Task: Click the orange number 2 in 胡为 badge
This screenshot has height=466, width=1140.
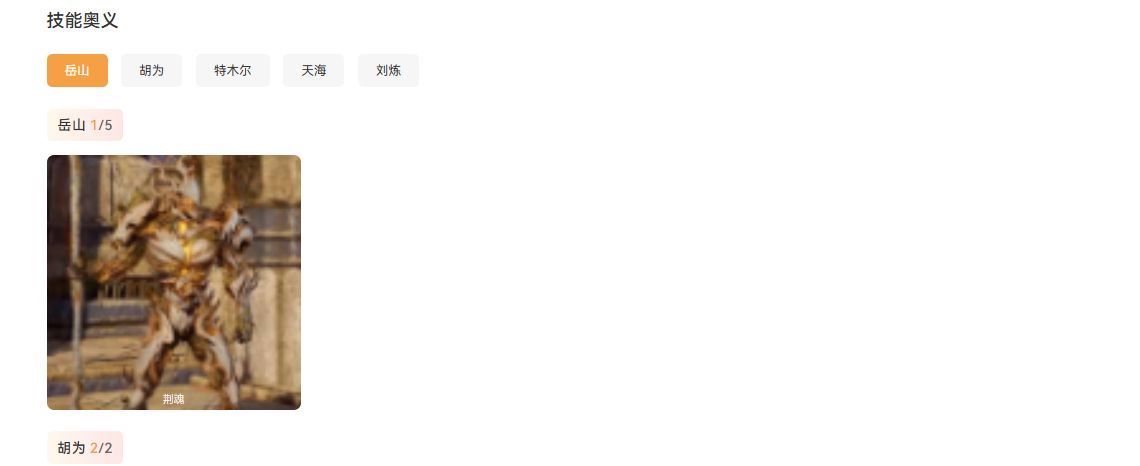Action: pos(94,448)
